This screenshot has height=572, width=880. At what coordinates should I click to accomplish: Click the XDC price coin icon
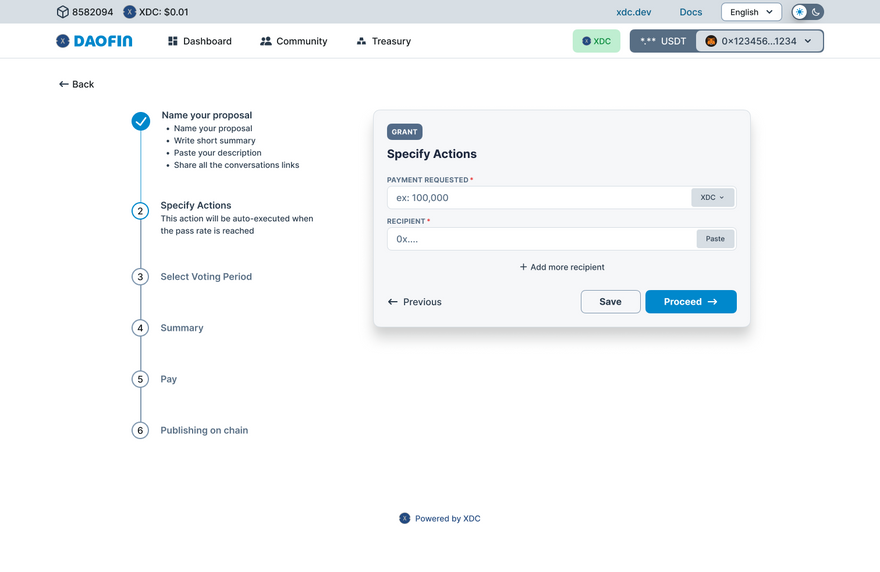pyautogui.click(x=130, y=12)
